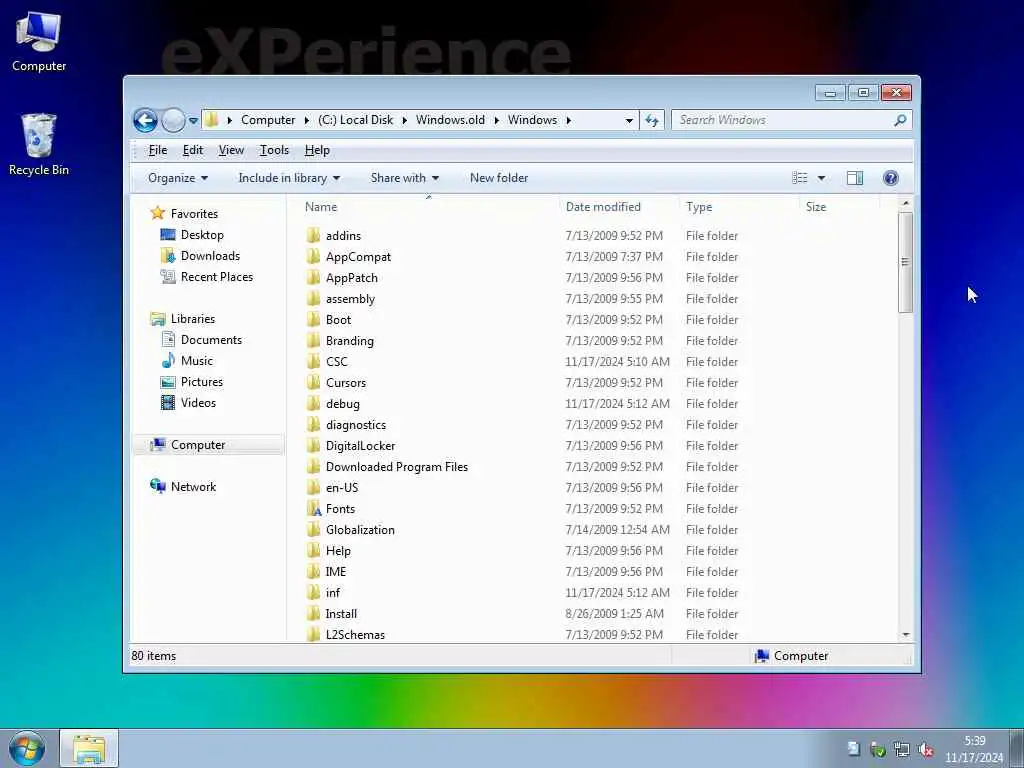
Task: Open Desktop in the Favorites list
Action: click(x=202, y=234)
